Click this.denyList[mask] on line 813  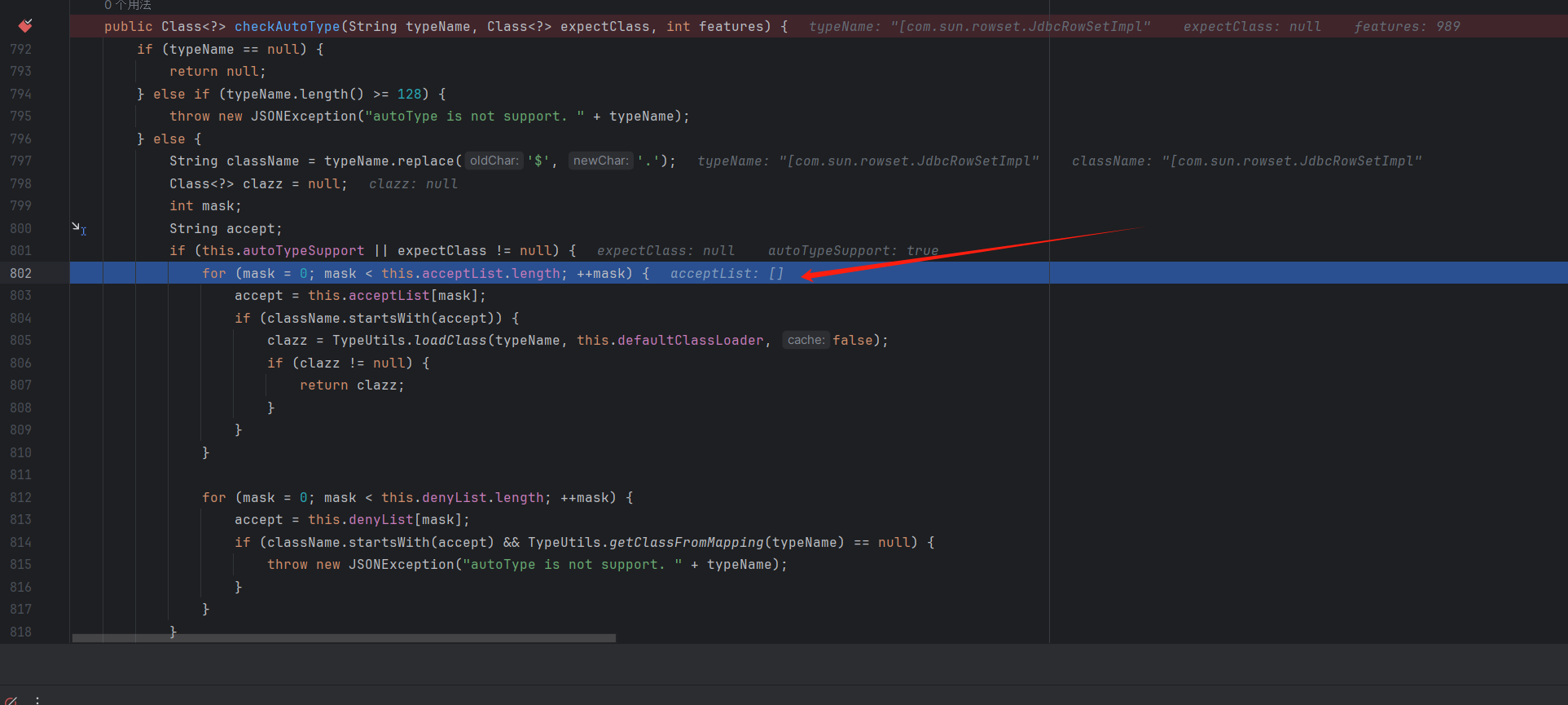point(385,519)
